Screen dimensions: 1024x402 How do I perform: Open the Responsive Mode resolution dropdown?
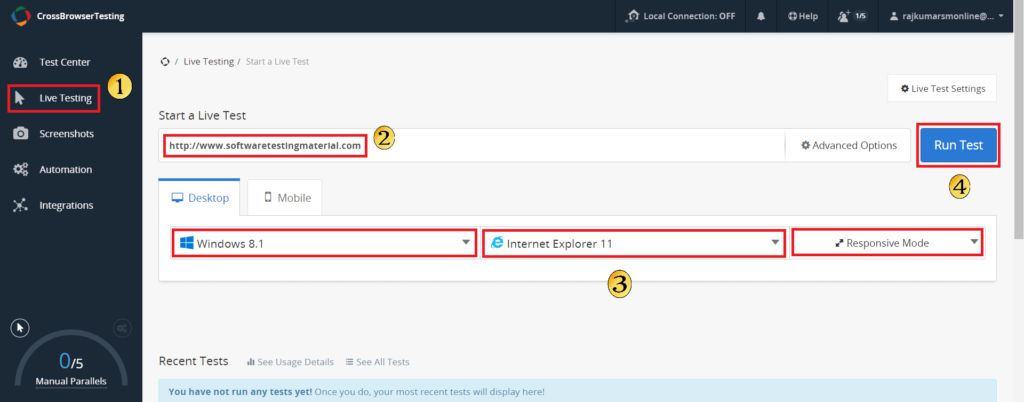click(x=886, y=243)
